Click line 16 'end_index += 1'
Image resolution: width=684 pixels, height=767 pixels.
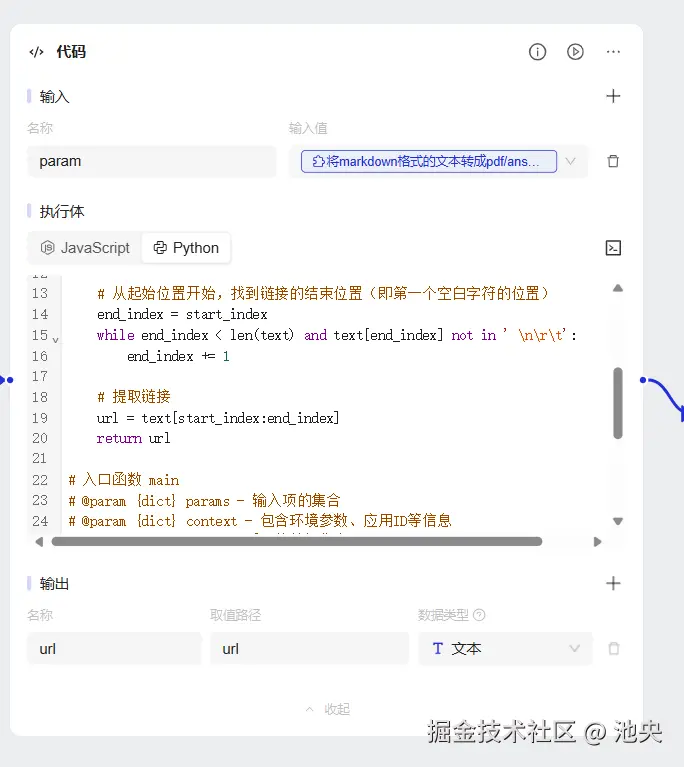[178, 356]
